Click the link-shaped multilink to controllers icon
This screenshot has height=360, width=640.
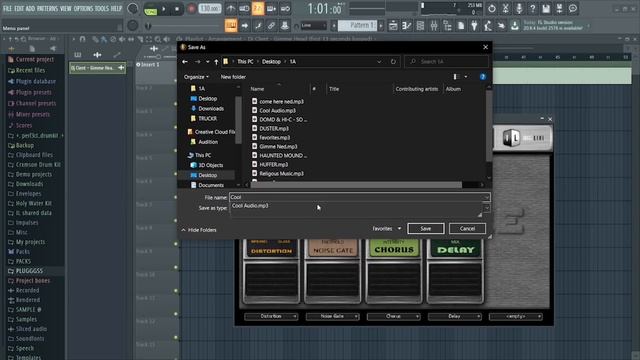[x=271, y=26]
